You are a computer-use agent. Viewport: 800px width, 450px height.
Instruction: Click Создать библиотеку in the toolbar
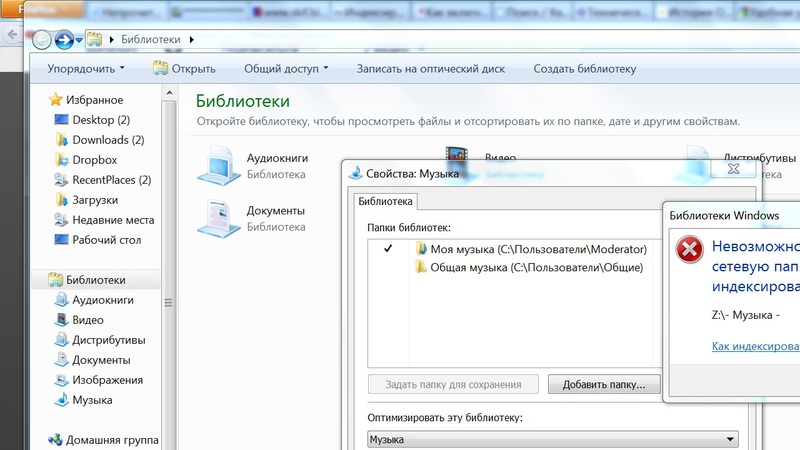(x=585, y=68)
